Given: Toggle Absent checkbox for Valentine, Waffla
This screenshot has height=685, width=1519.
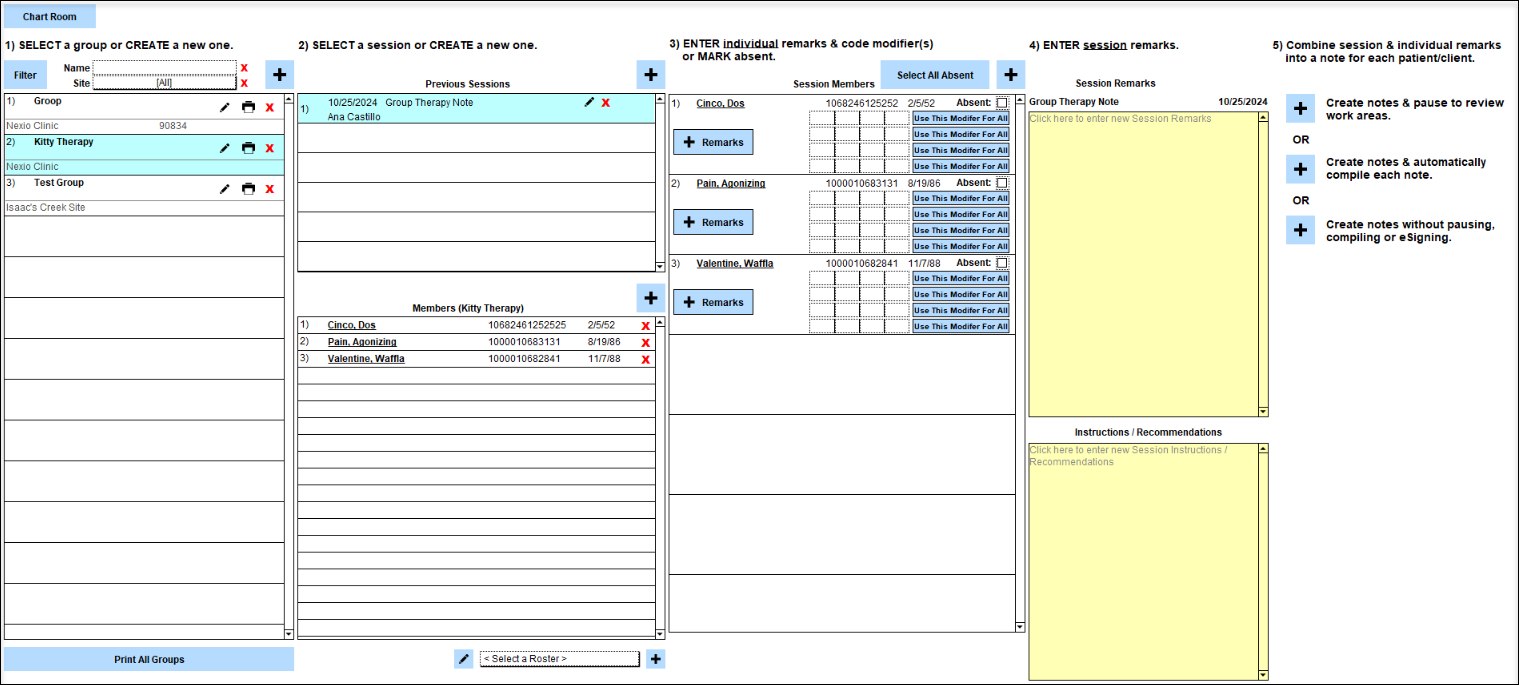Looking at the screenshot, I should 1002,263.
